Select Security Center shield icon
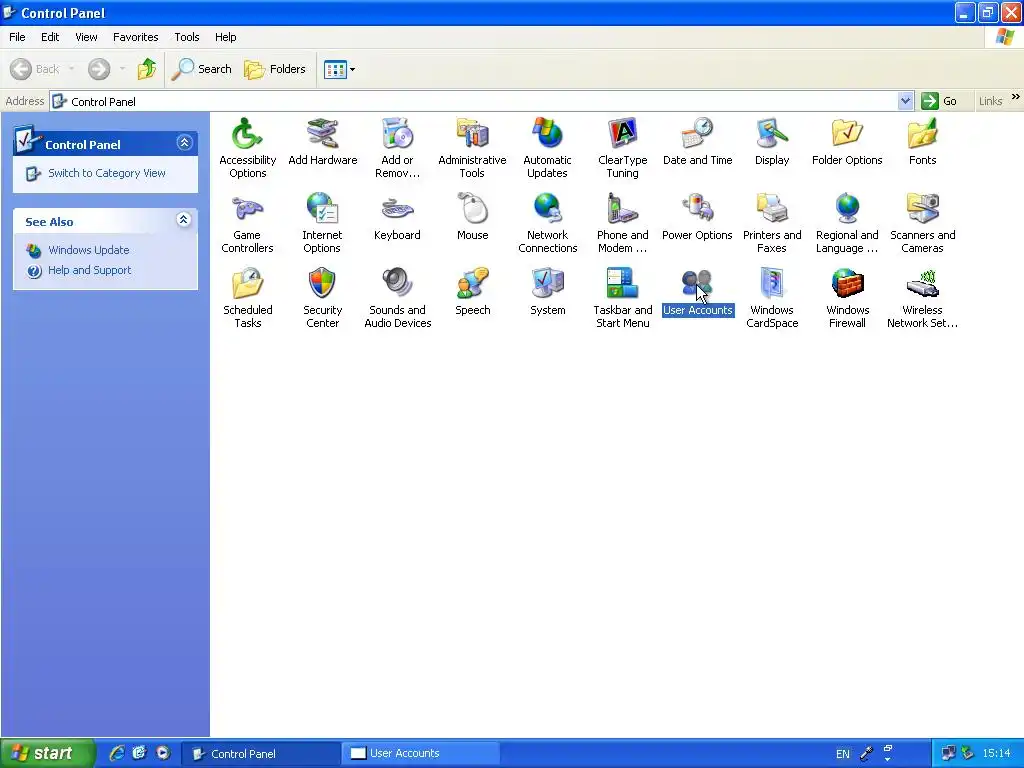1024x768 pixels. tap(322, 298)
